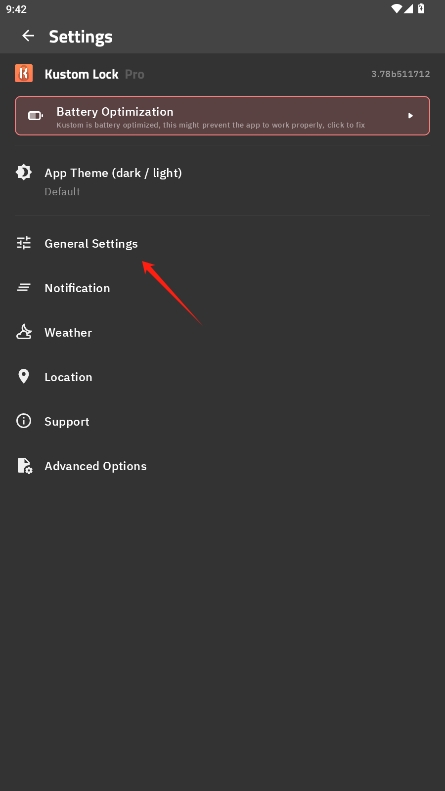
Task: Tap the App Theme brightness icon
Action: 24,173
